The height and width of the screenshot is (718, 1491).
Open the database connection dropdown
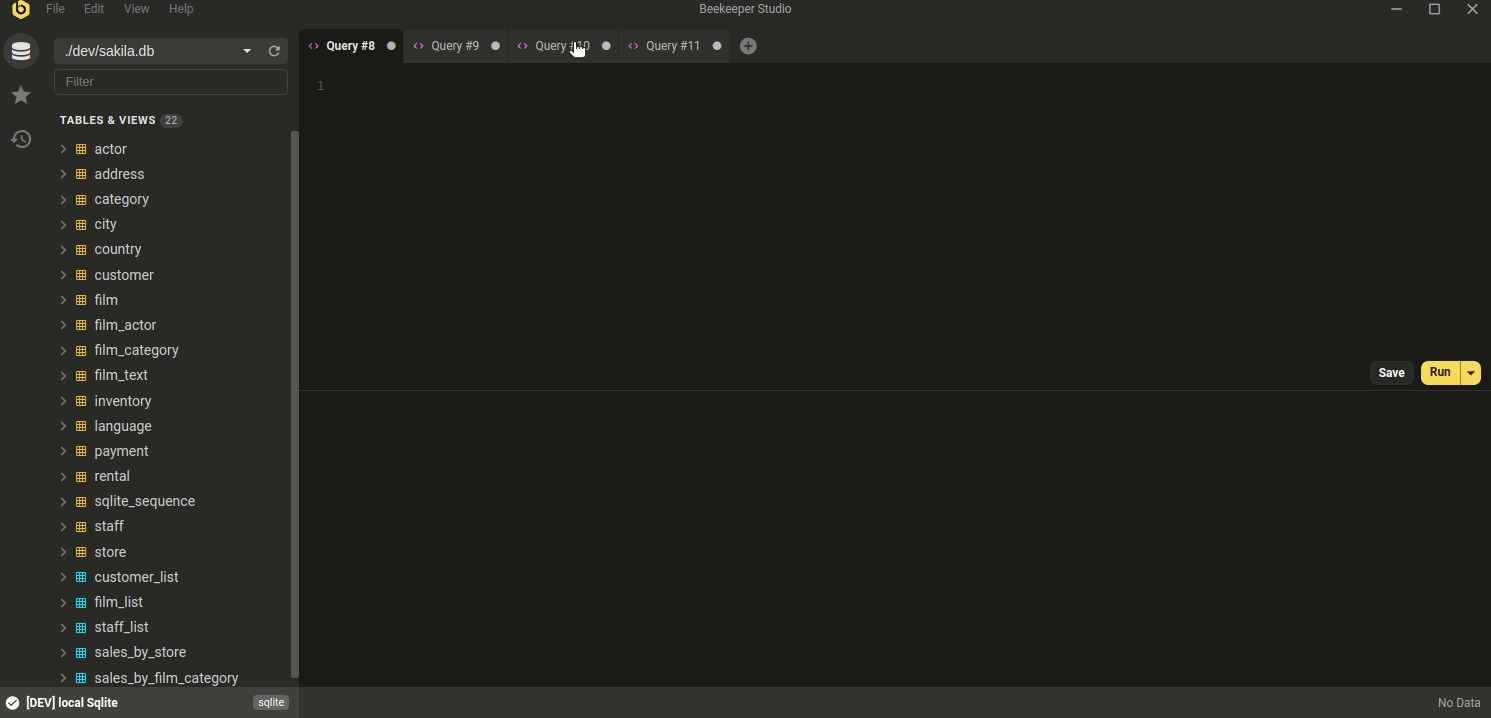pos(246,50)
